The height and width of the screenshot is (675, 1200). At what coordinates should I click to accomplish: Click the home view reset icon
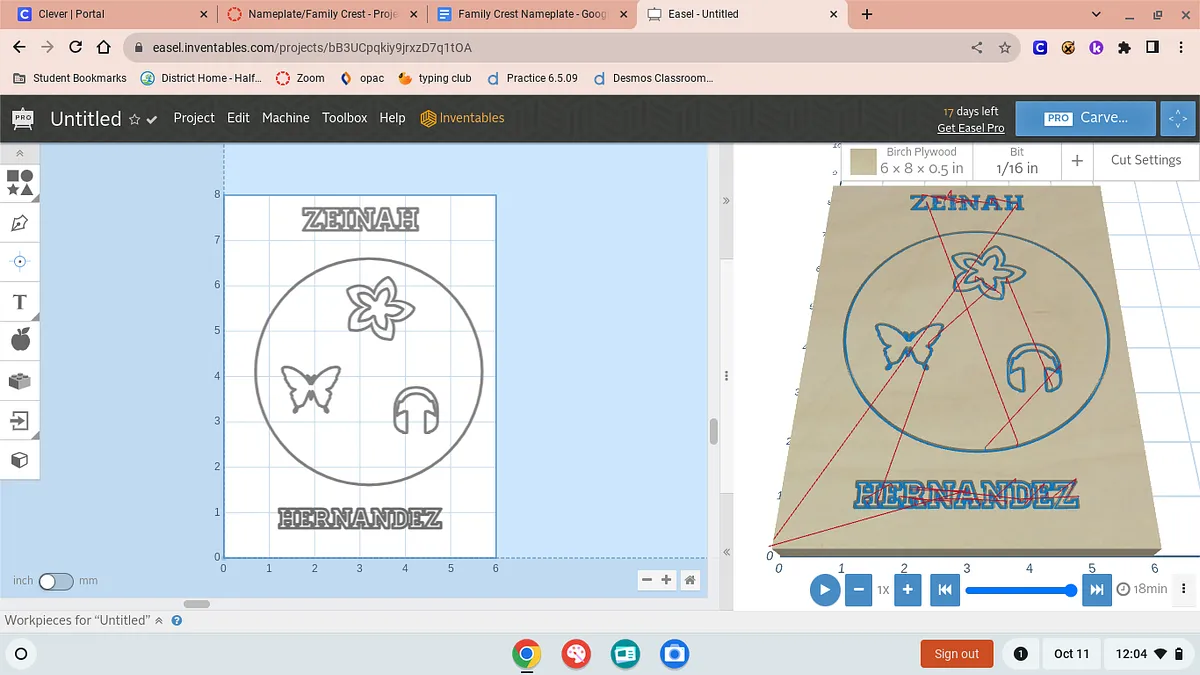pyautogui.click(x=690, y=580)
